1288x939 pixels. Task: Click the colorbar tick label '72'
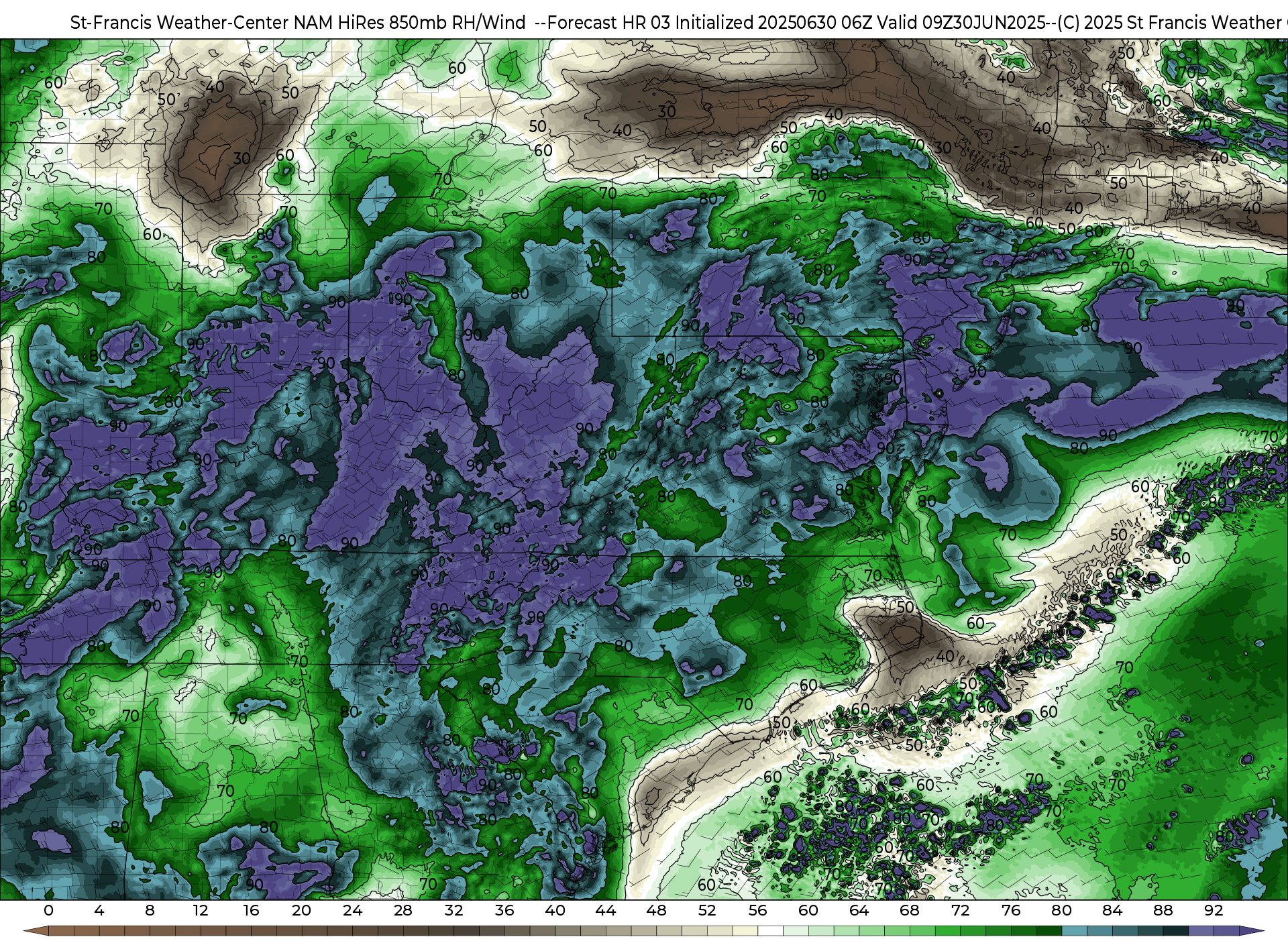click(x=960, y=911)
